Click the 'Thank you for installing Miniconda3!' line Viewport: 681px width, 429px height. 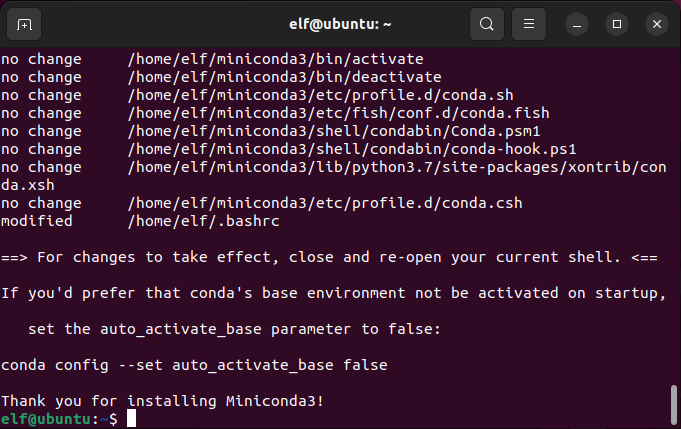pos(162,401)
